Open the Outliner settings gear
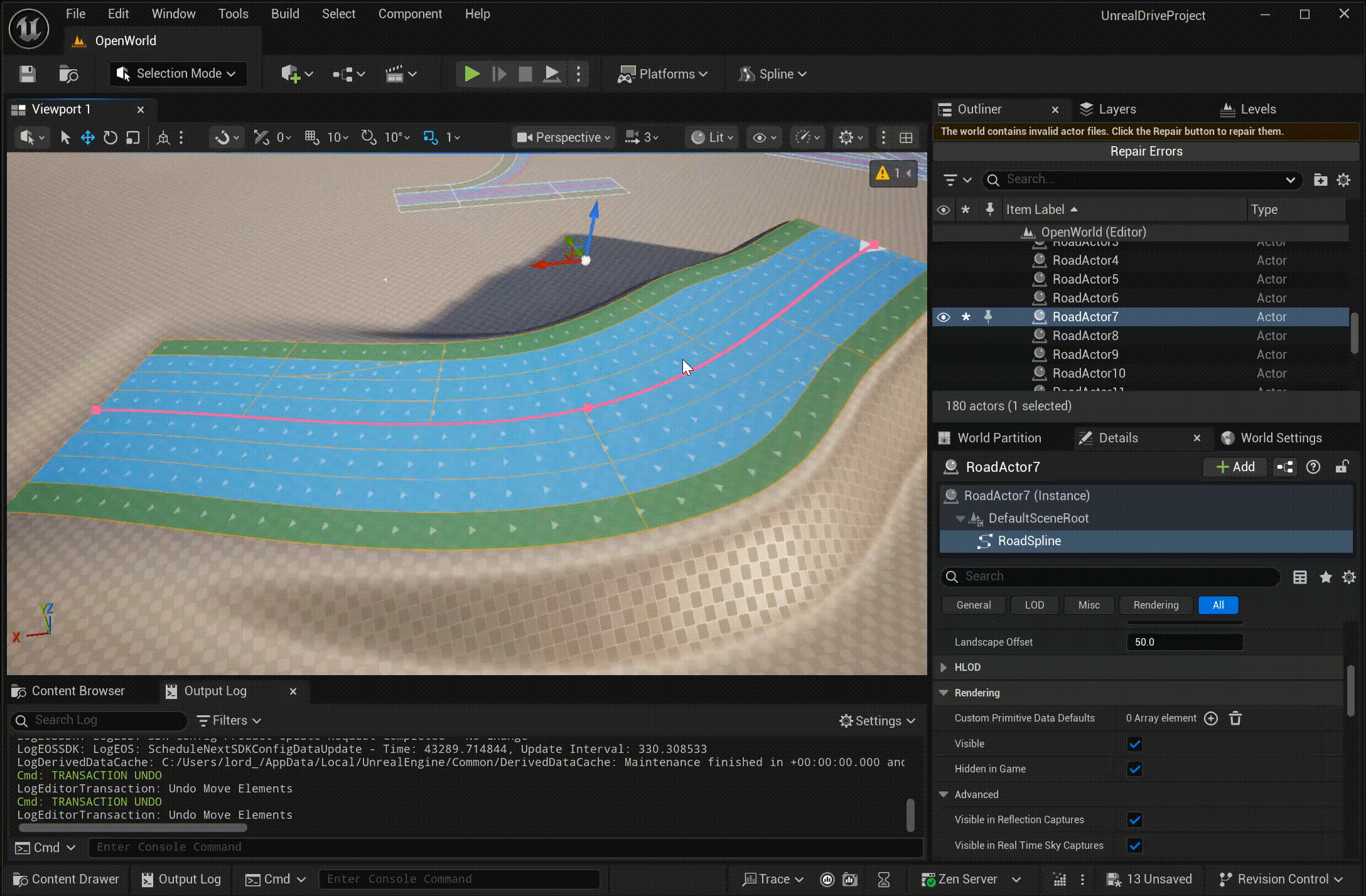 pyautogui.click(x=1343, y=180)
